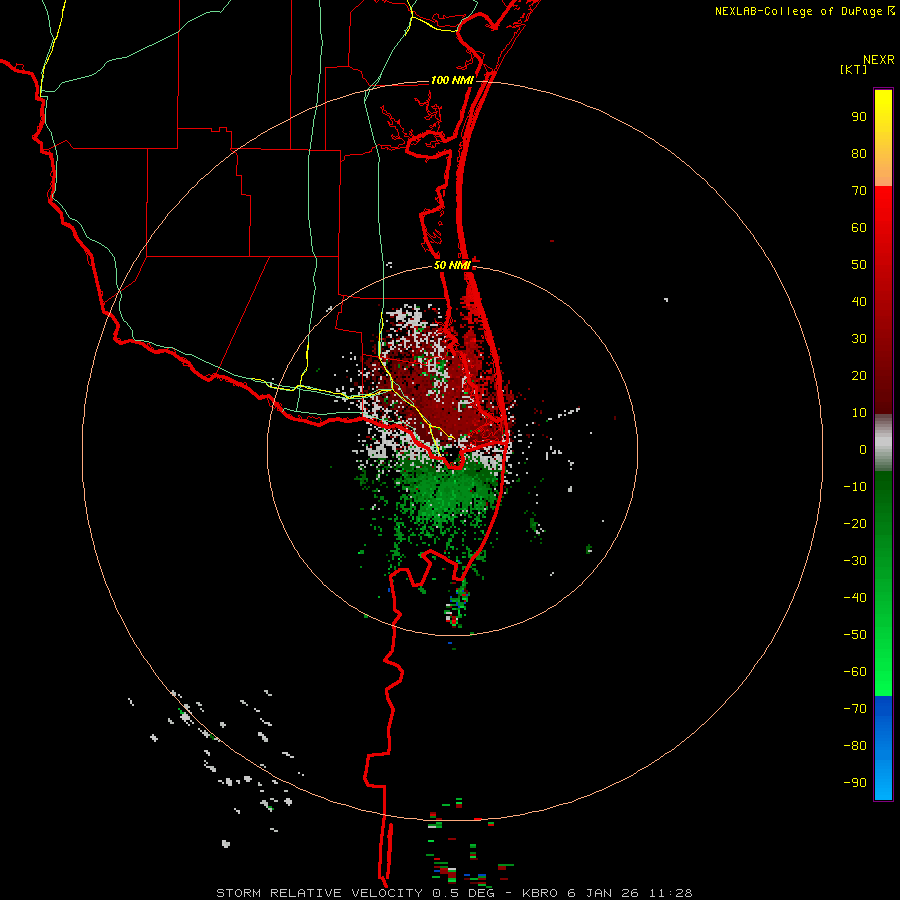Click the 0 value on velocity scale
The width and height of the screenshot is (900, 900).
click(863, 450)
